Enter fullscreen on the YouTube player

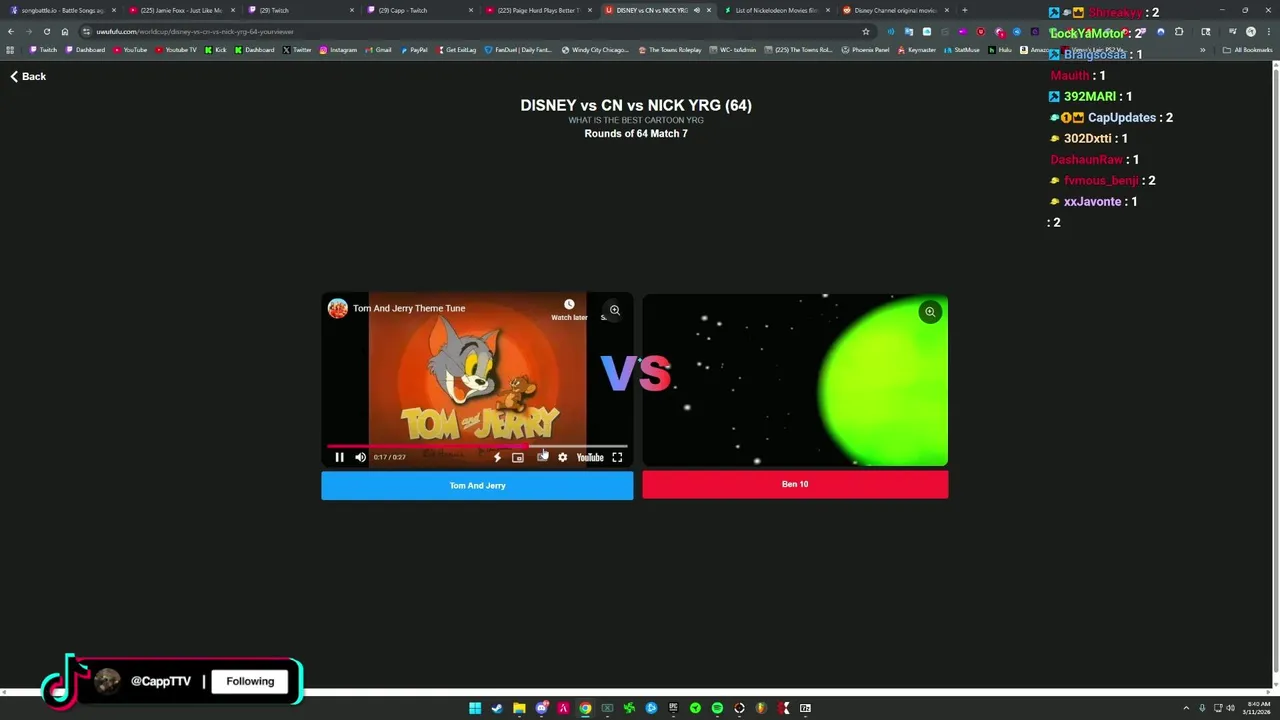point(617,457)
